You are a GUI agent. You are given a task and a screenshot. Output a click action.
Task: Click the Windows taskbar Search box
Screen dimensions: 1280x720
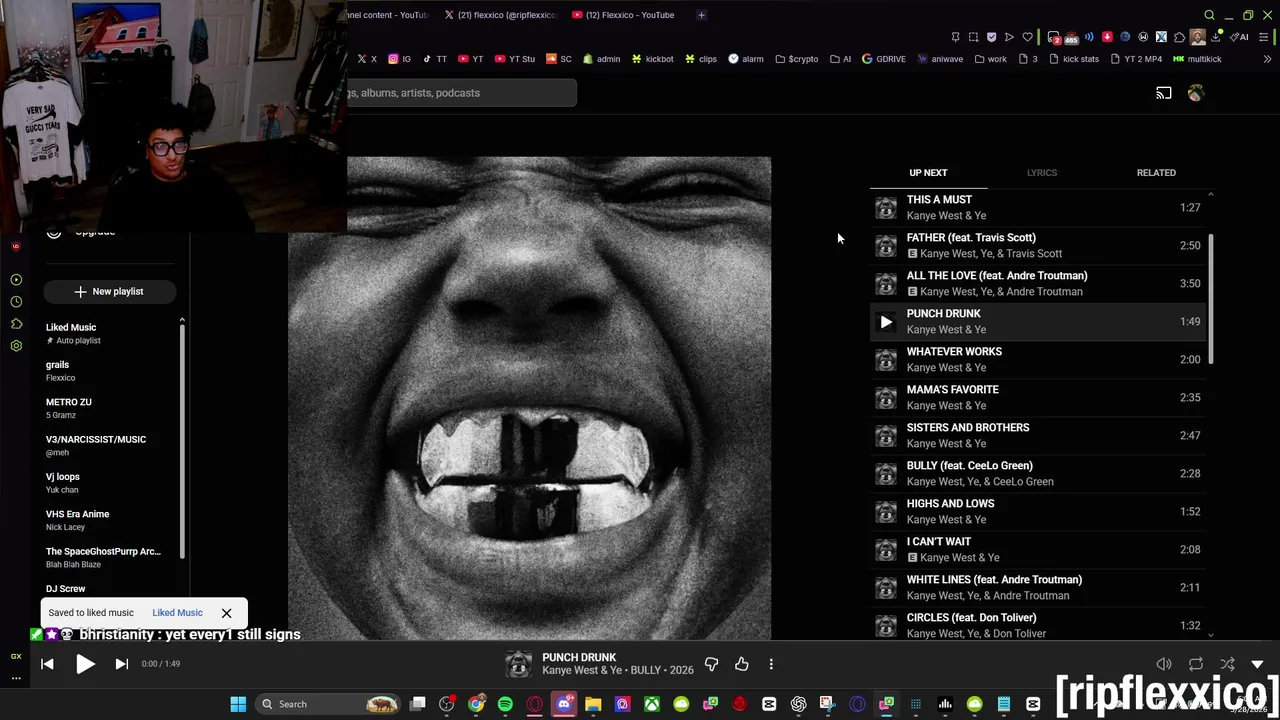click(x=330, y=704)
